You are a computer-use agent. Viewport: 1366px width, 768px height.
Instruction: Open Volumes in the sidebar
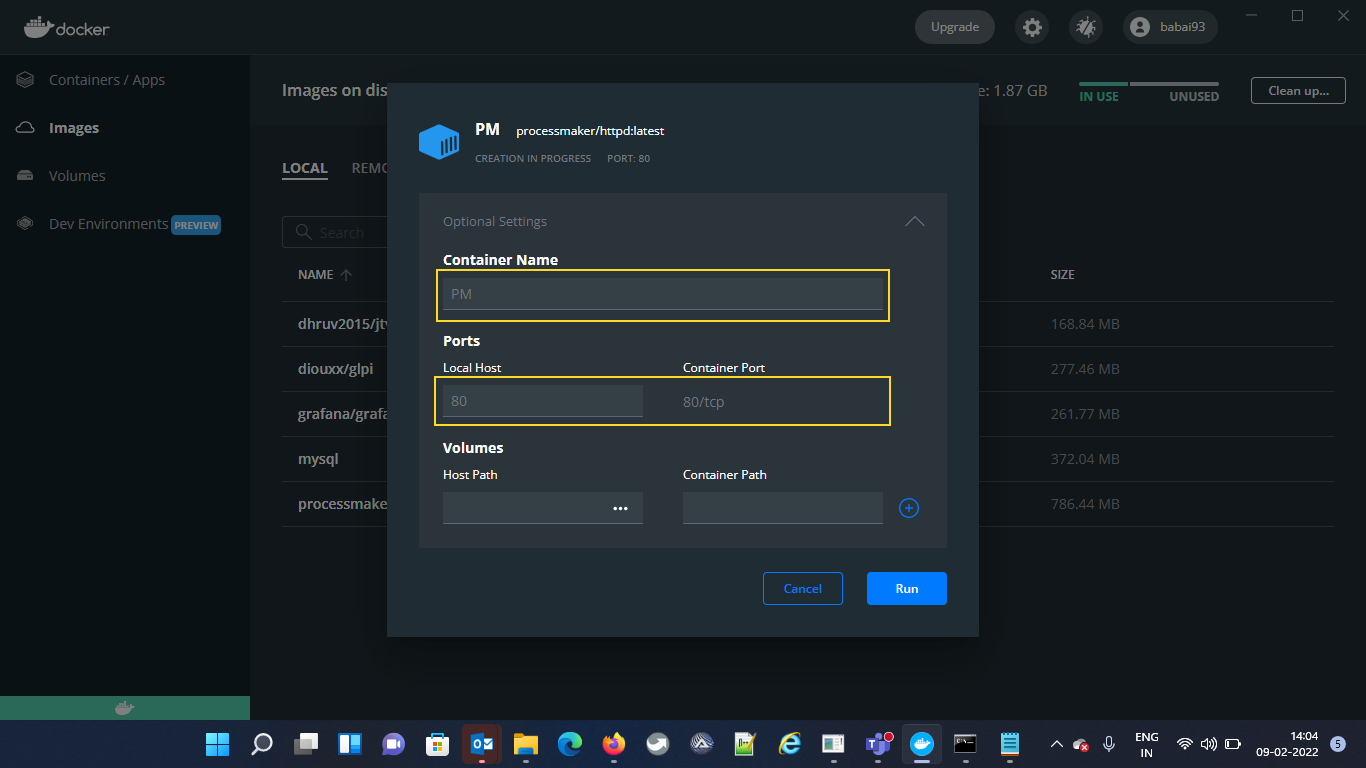[77, 176]
